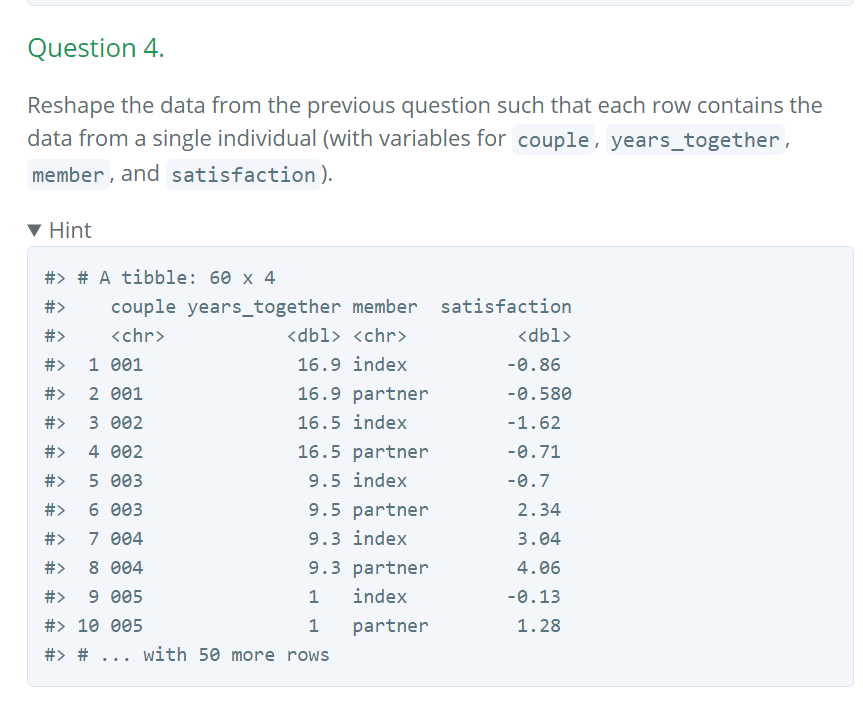863x709 pixels.
Task: Click the satisfaction value -1.62
Action: (x=533, y=423)
